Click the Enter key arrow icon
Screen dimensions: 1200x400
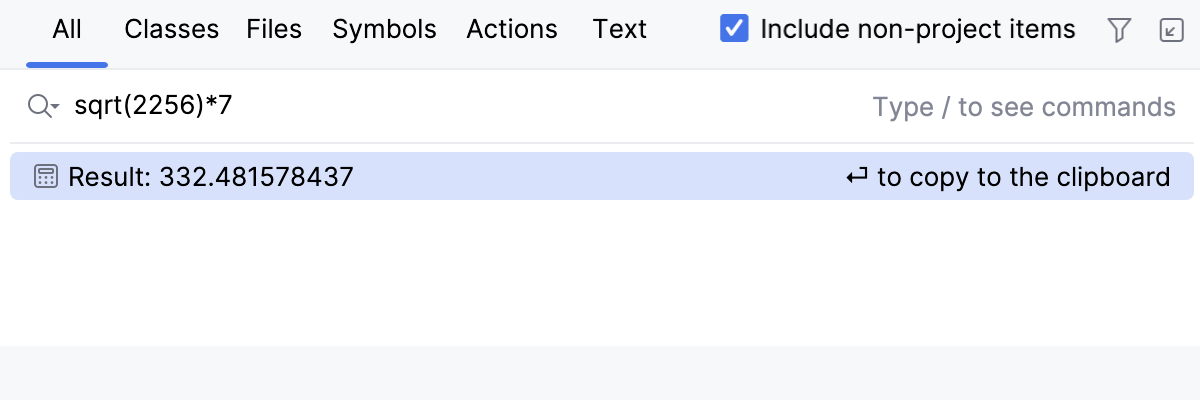(857, 177)
